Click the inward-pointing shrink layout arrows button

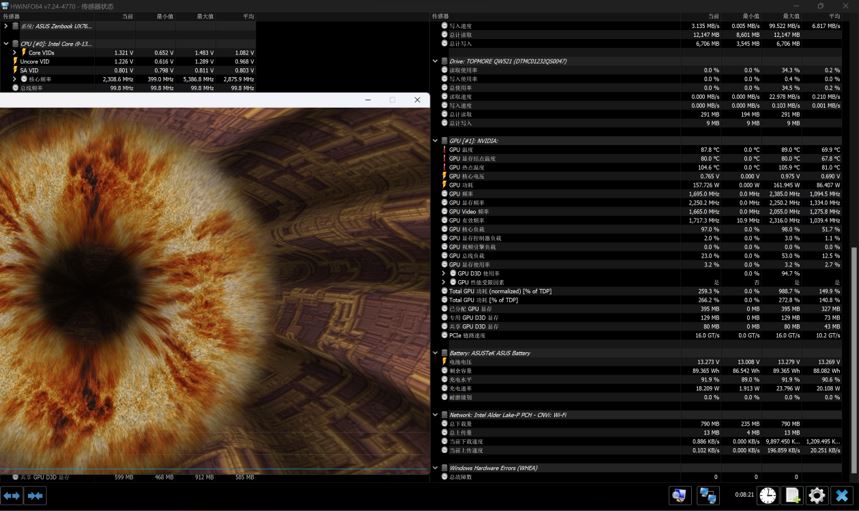click(x=36, y=496)
